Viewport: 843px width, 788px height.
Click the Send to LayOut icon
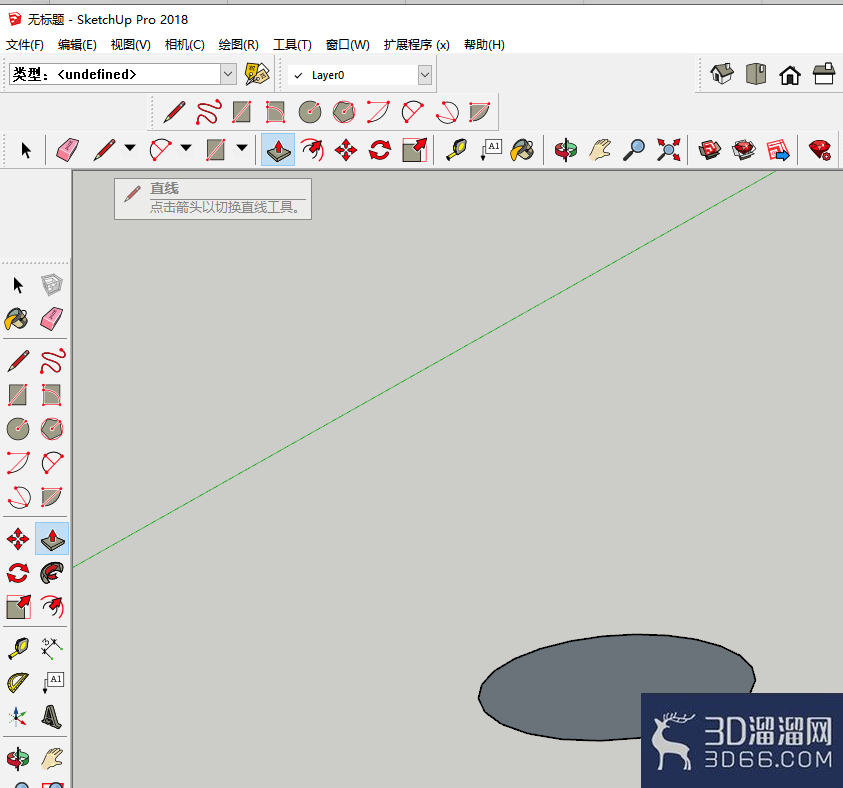pos(778,150)
